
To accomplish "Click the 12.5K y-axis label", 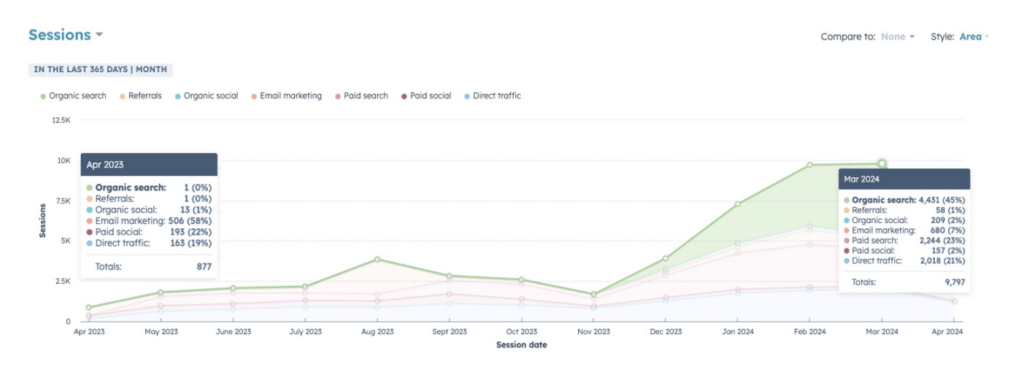I will click(x=61, y=120).
